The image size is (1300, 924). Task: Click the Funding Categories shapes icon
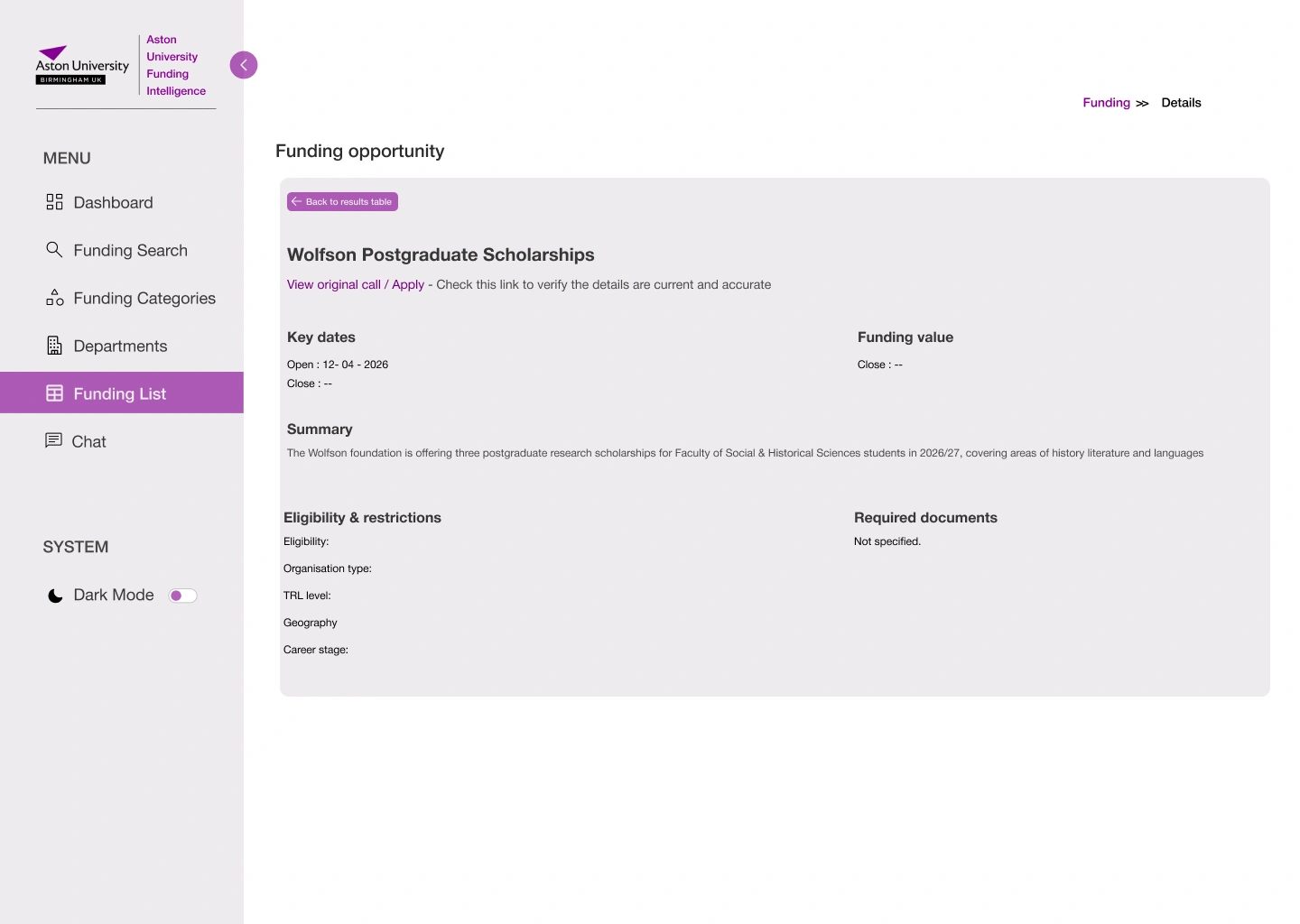(x=54, y=298)
